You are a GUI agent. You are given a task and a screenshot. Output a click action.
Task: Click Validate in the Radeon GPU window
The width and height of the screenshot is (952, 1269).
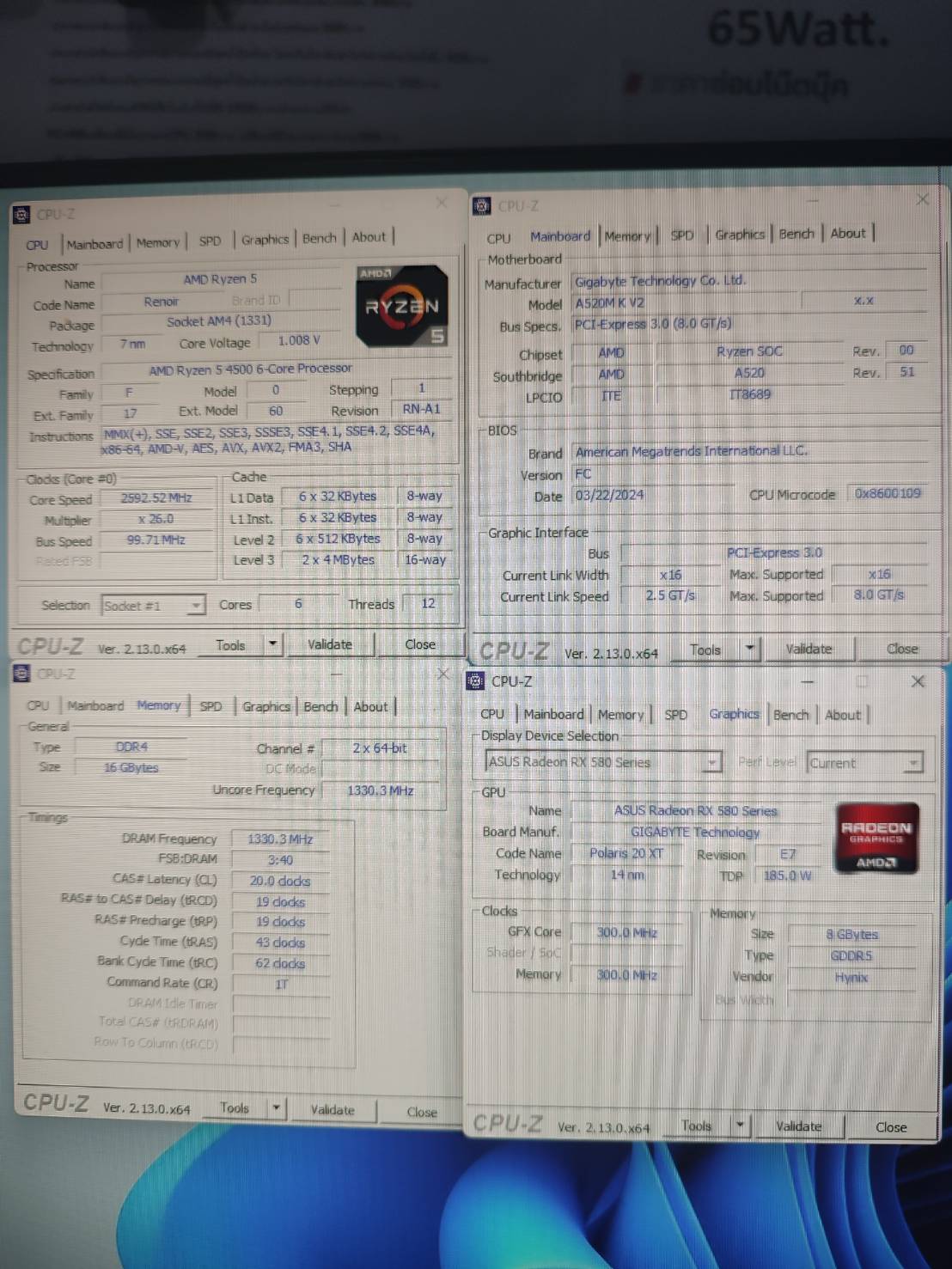(799, 1126)
